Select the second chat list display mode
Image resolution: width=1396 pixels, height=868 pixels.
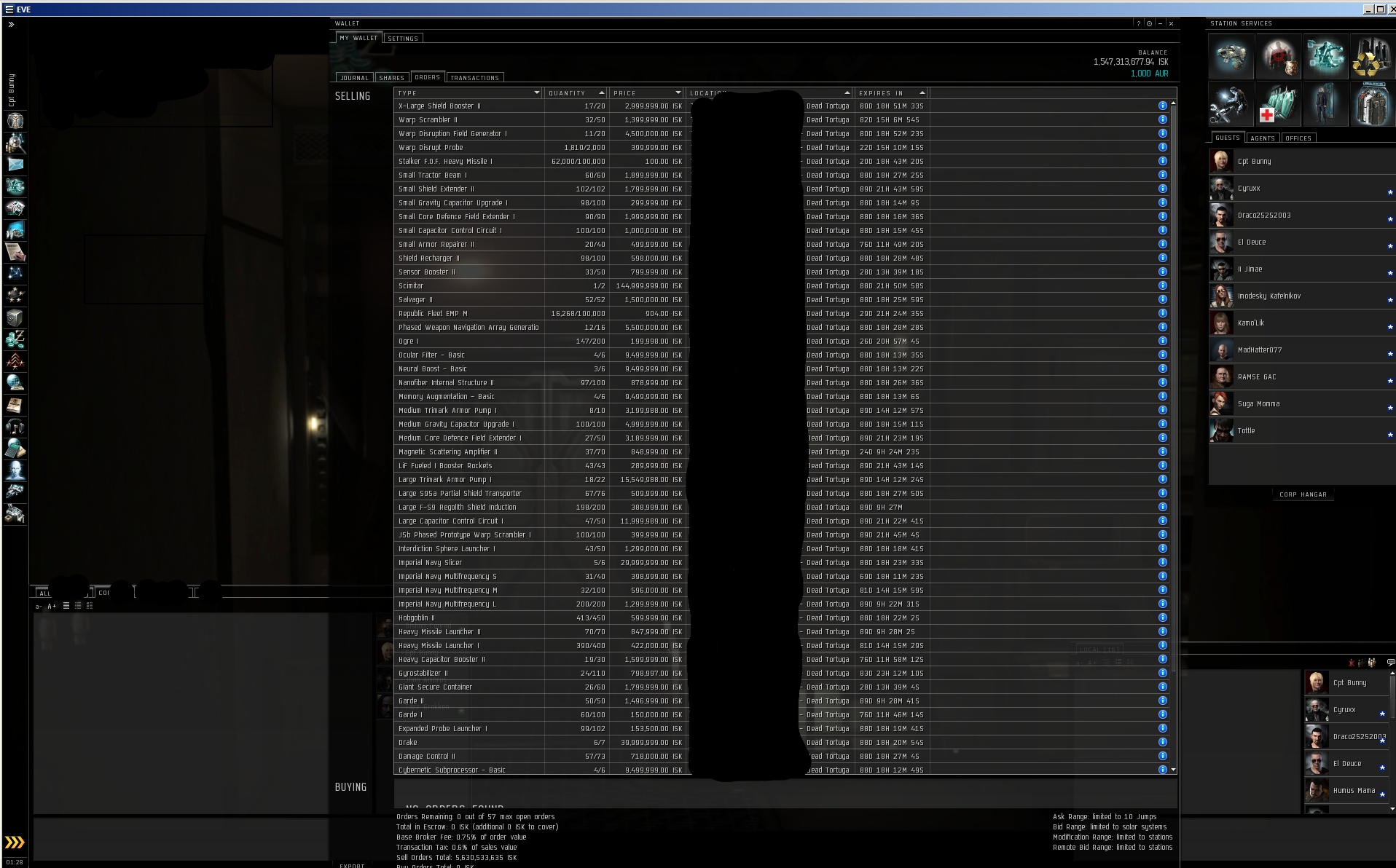78,606
